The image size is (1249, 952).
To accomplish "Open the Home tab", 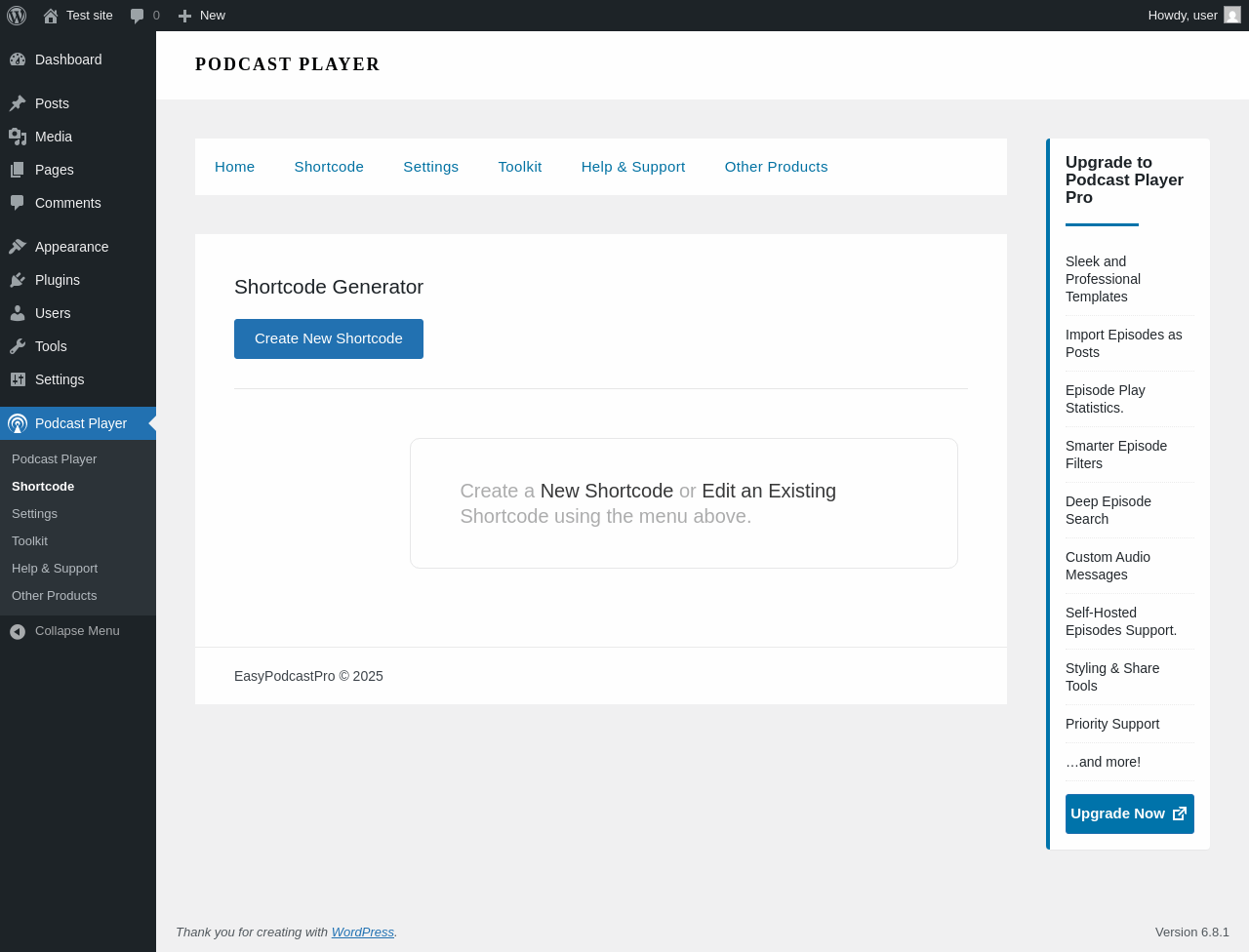I will [235, 167].
